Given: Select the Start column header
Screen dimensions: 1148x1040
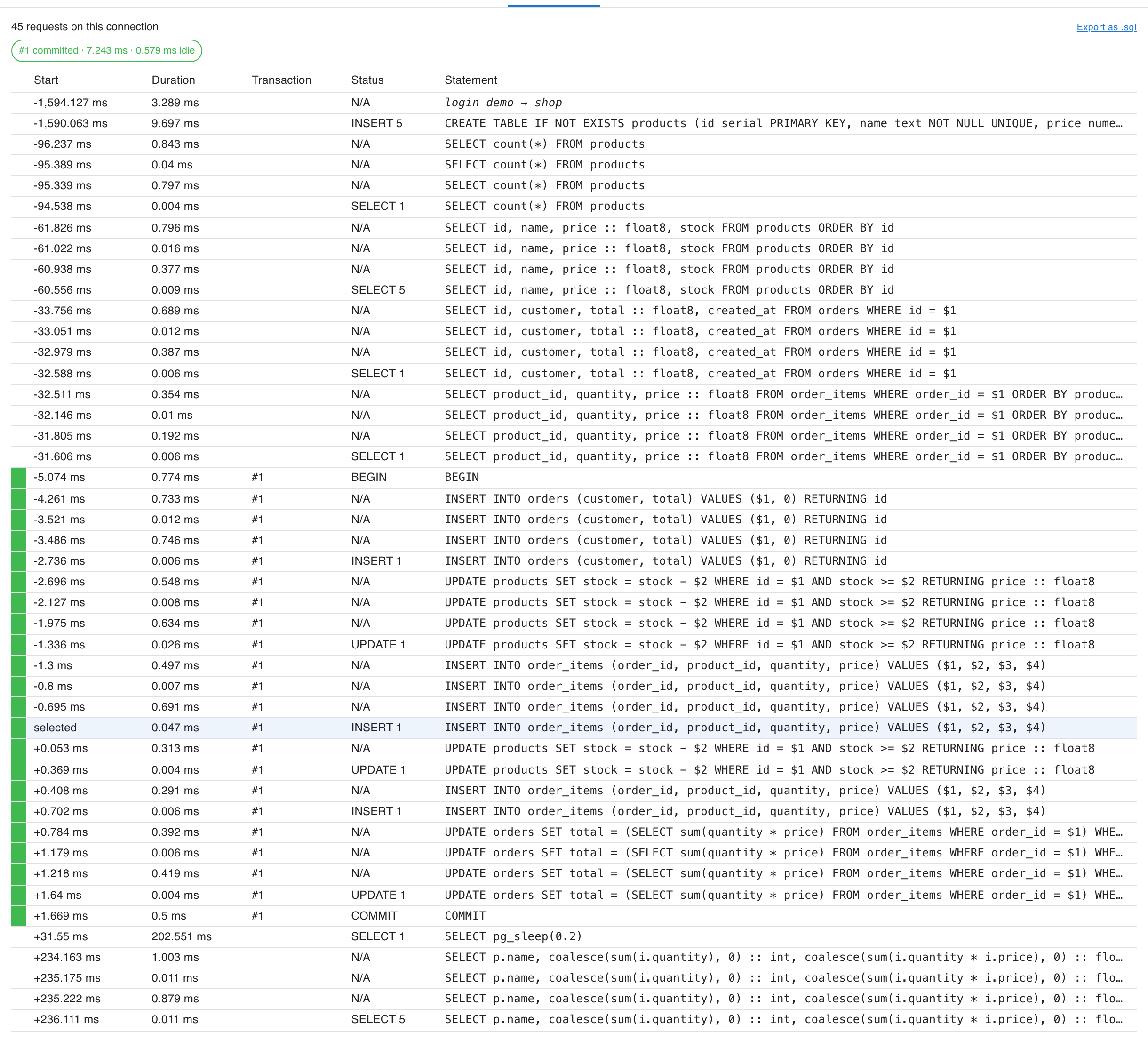Looking at the screenshot, I should (x=46, y=80).
